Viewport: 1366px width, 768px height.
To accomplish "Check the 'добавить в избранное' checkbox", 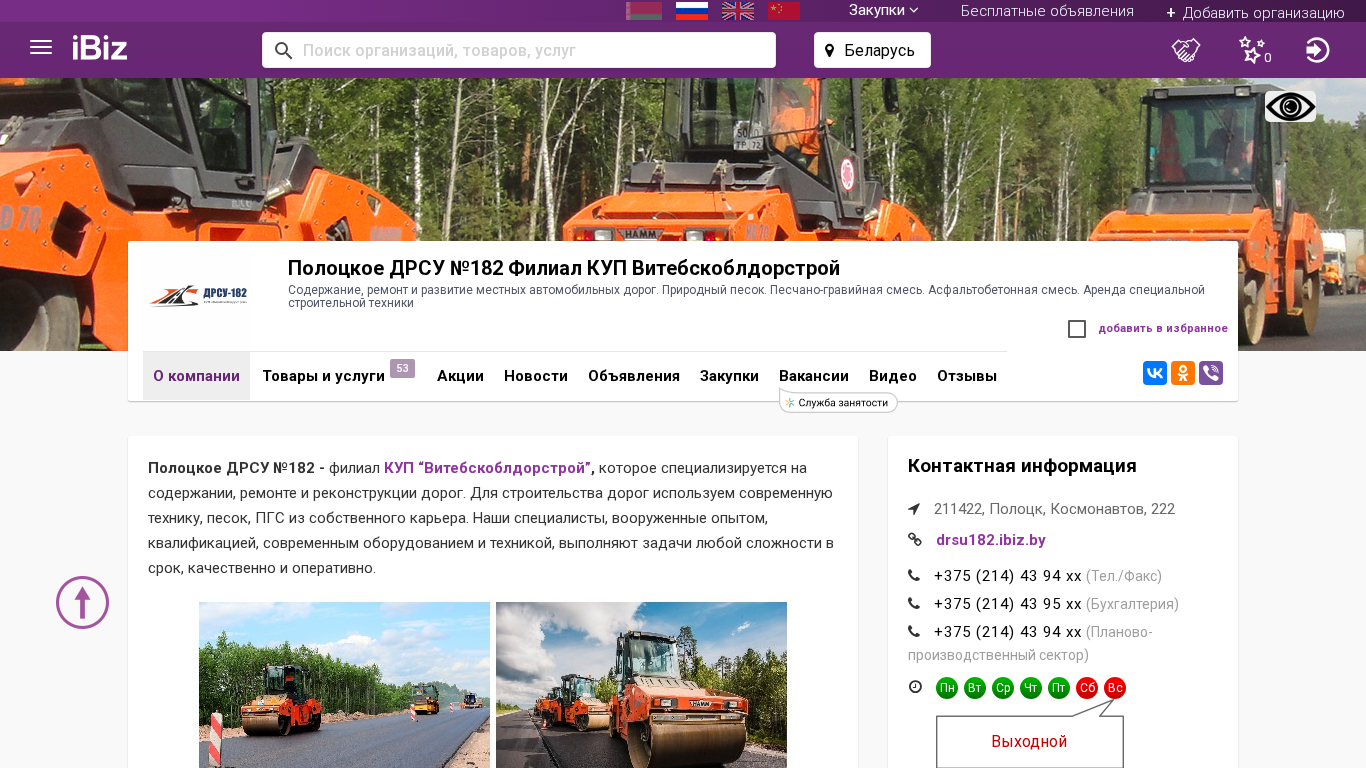I will (1077, 329).
